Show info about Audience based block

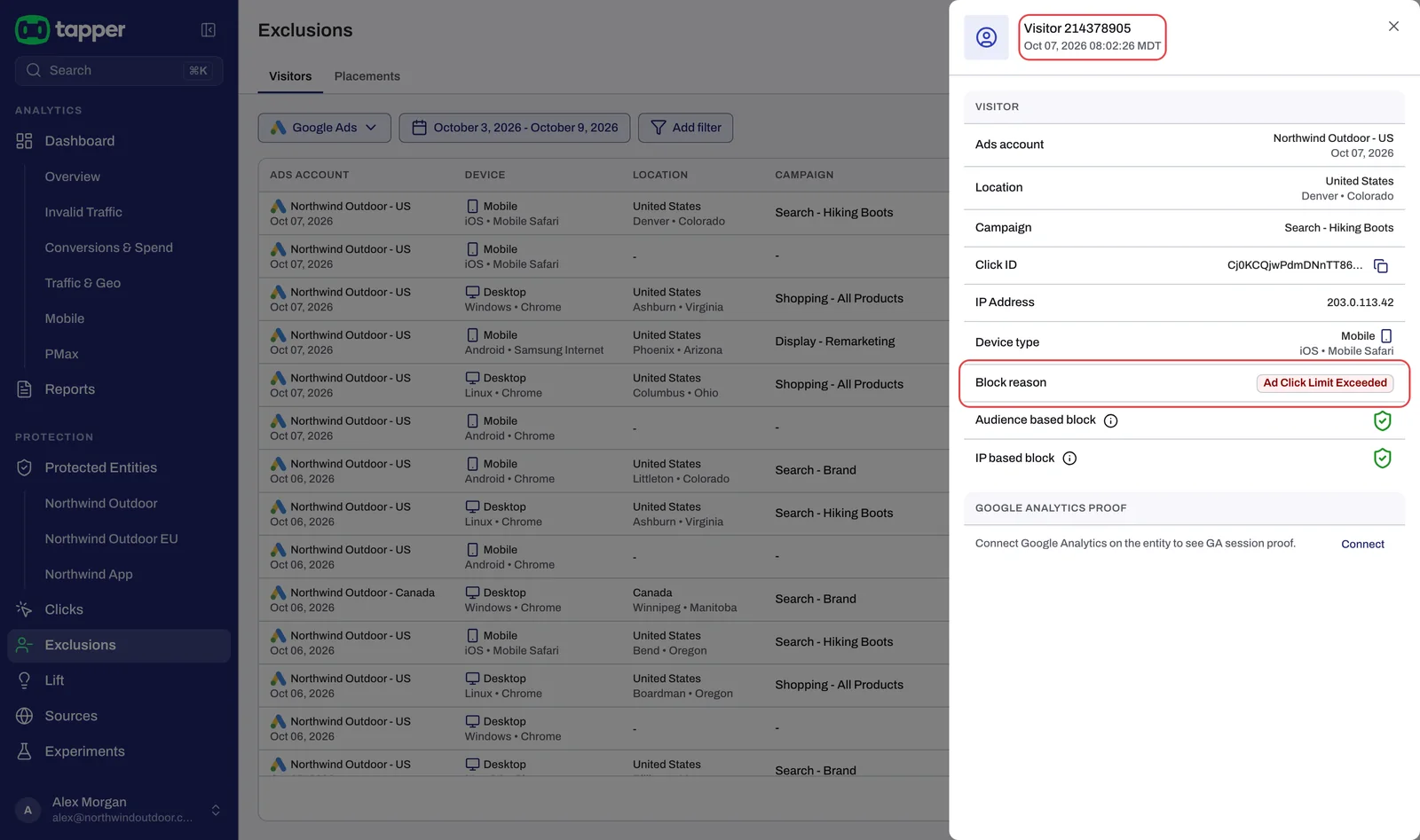[x=1110, y=420]
